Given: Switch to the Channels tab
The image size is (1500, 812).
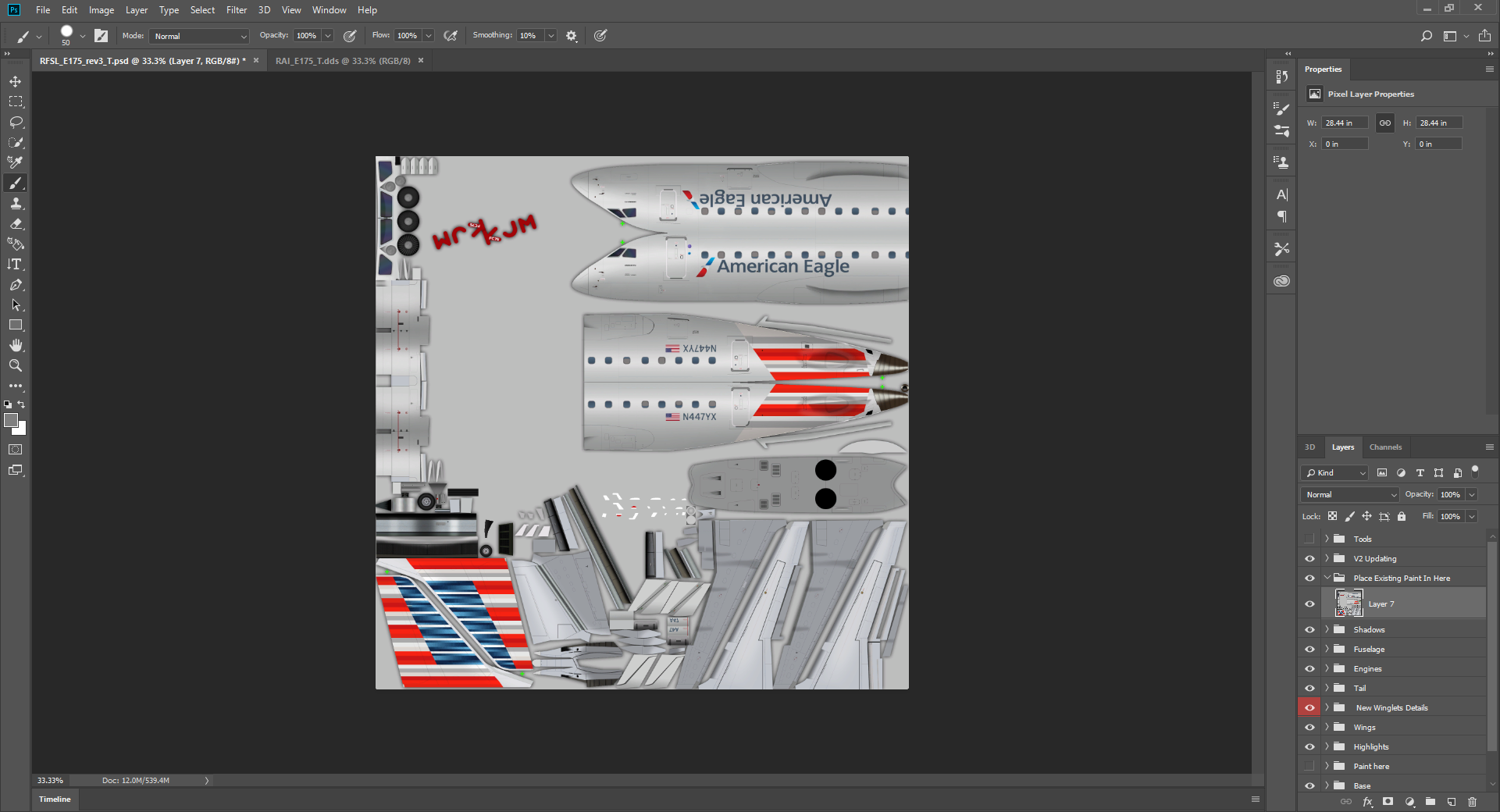Looking at the screenshot, I should coord(1385,447).
